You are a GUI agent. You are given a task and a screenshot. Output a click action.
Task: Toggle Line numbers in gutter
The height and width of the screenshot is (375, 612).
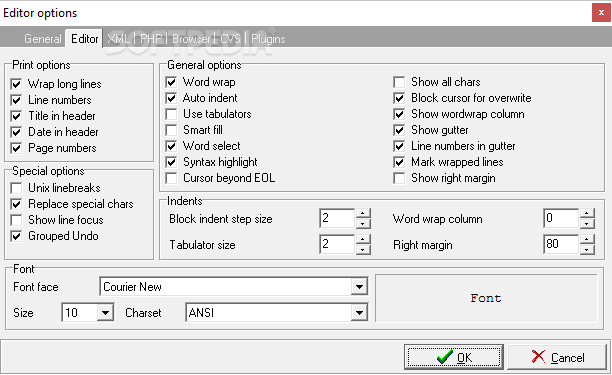click(399, 146)
